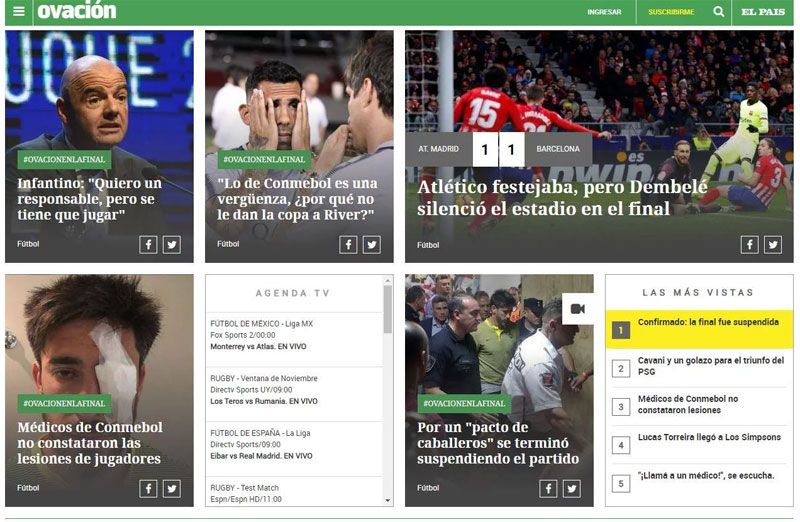Click the search magnifier icon

point(719,12)
